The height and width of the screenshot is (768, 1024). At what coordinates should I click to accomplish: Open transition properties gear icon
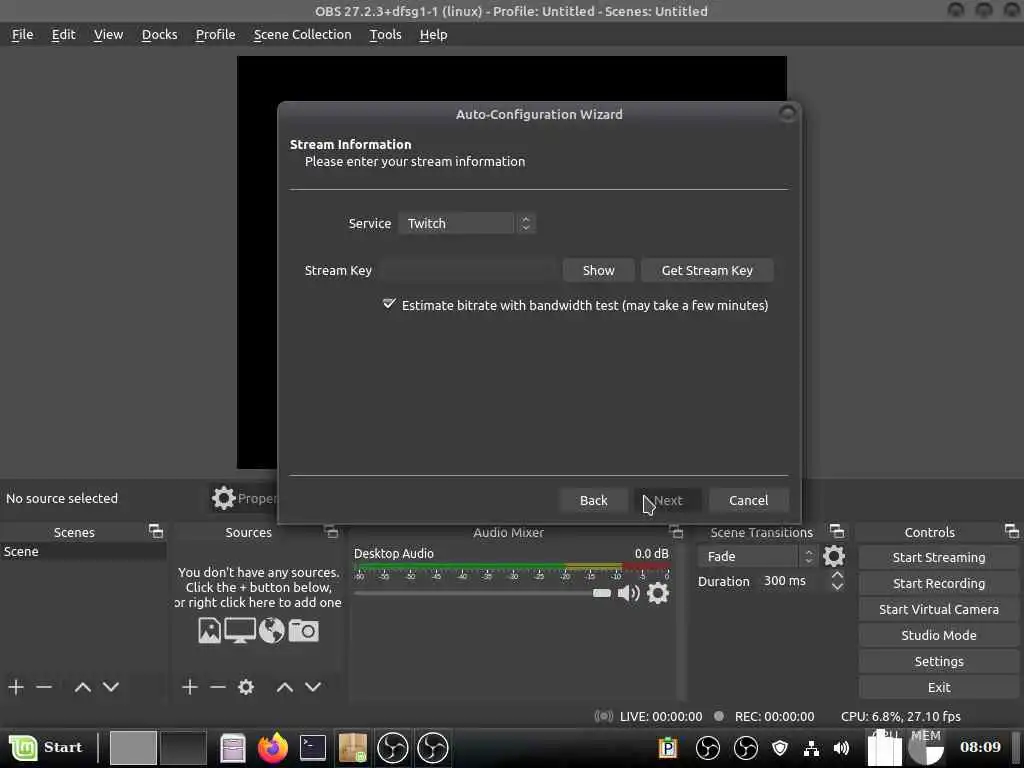pyautogui.click(x=834, y=556)
